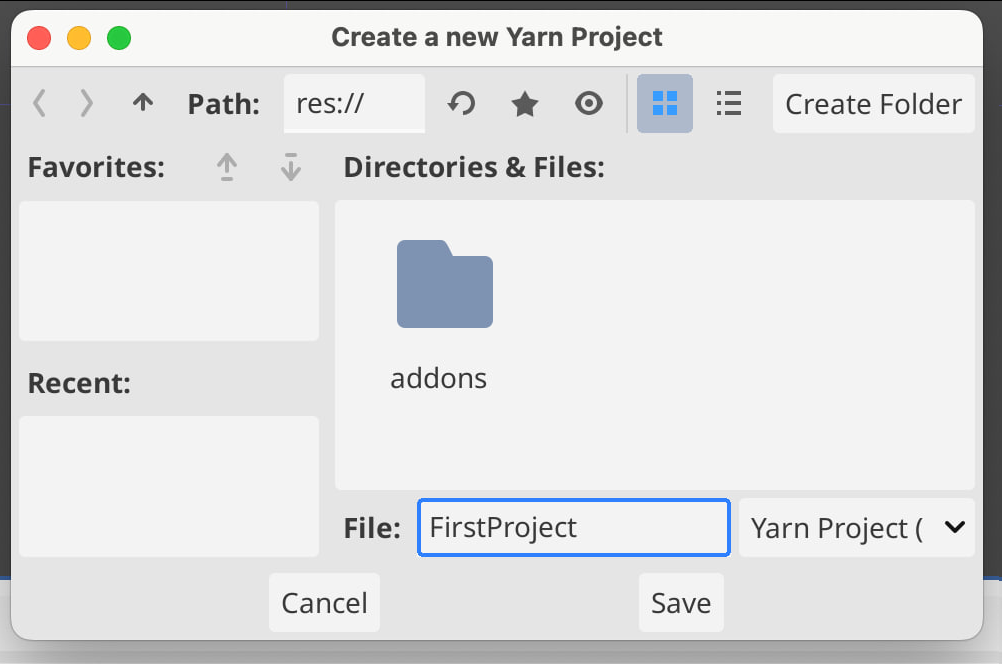Focus the File name field
This screenshot has width=1002, height=664.
[x=573, y=527]
